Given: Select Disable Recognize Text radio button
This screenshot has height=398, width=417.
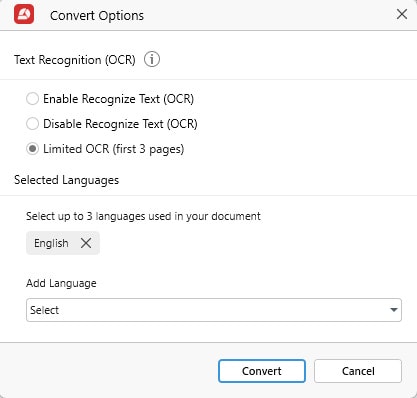Looking at the screenshot, I should (x=32, y=124).
